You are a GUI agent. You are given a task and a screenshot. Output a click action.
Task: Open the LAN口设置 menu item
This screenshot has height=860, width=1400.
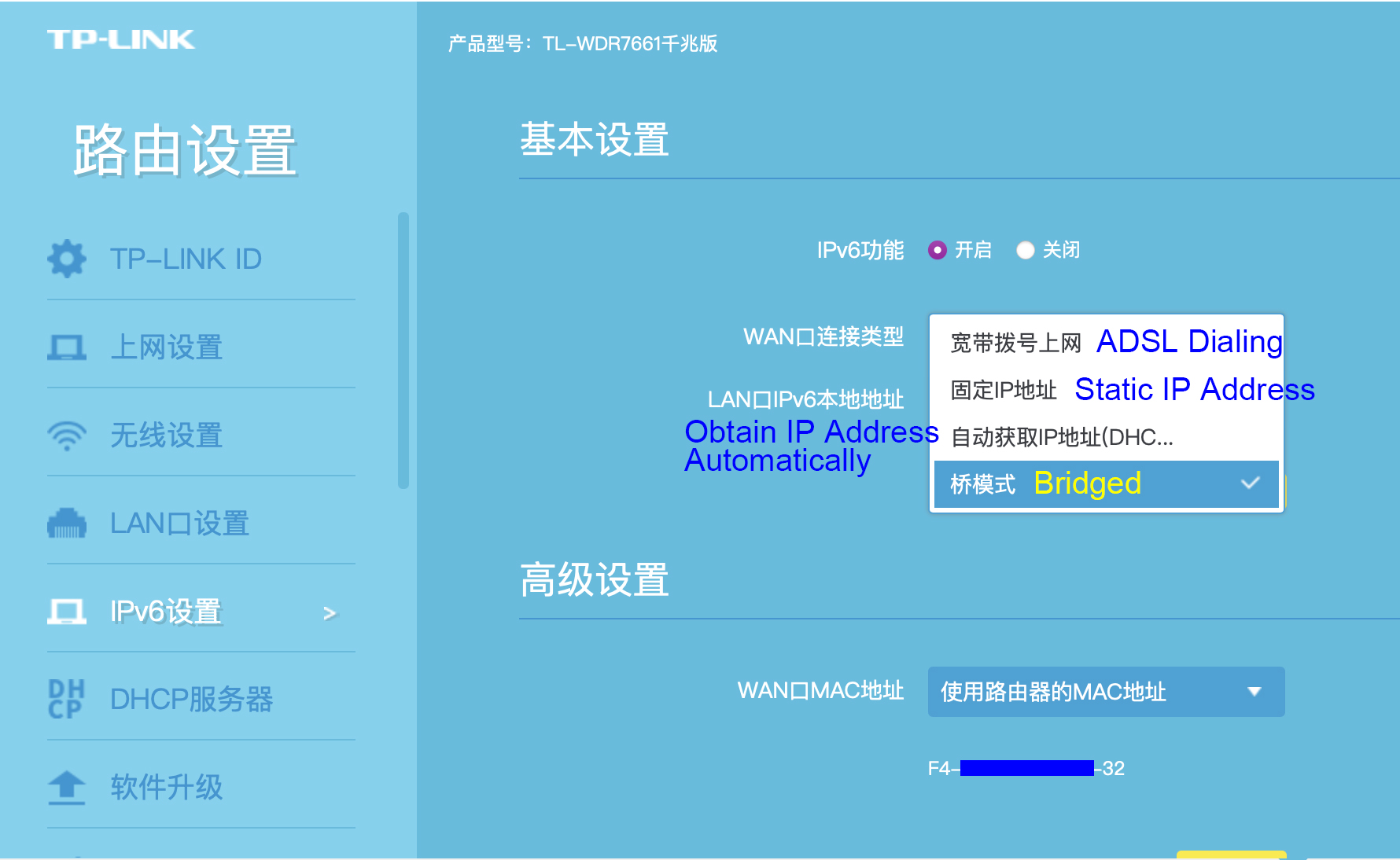click(201, 523)
